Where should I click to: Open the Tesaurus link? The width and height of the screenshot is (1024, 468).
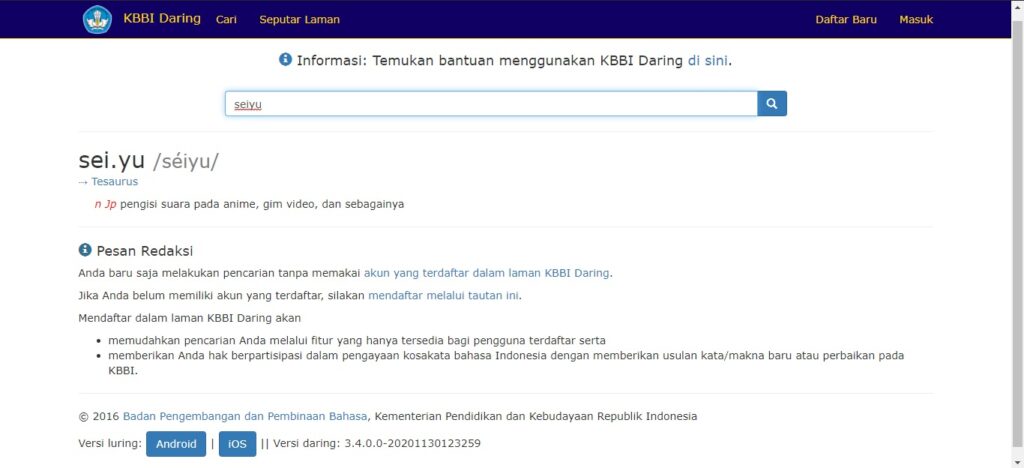[114, 181]
